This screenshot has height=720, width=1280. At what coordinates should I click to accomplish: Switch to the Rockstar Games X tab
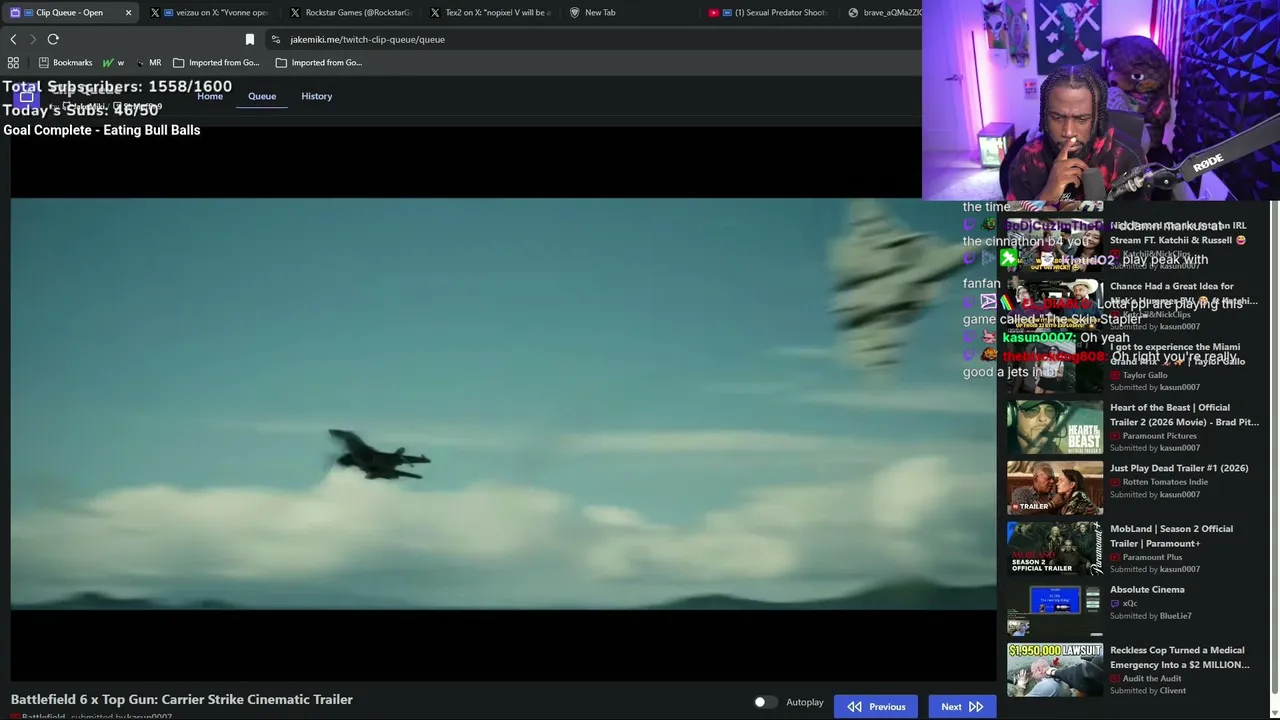click(x=350, y=13)
